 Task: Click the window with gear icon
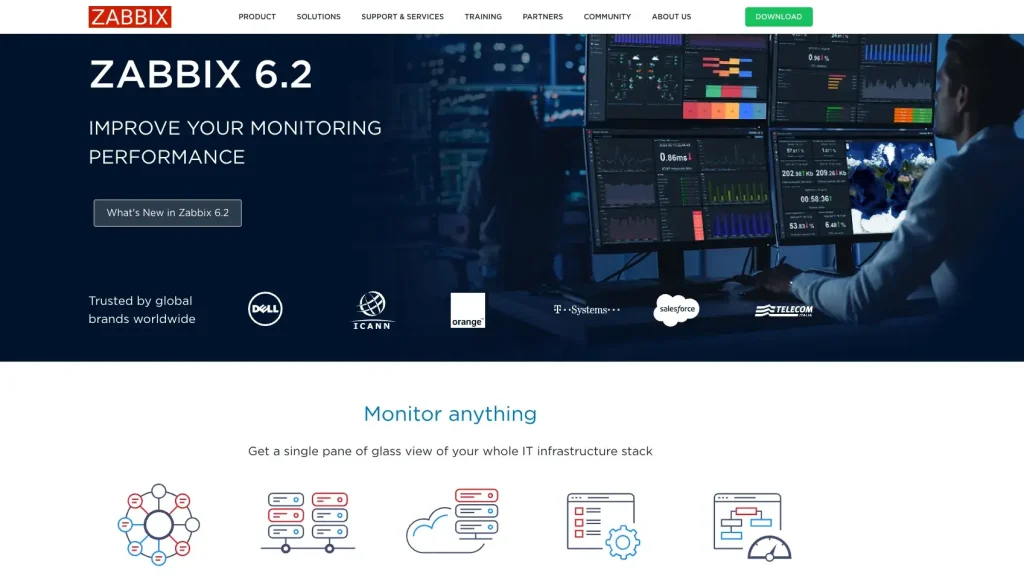point(603,526)
